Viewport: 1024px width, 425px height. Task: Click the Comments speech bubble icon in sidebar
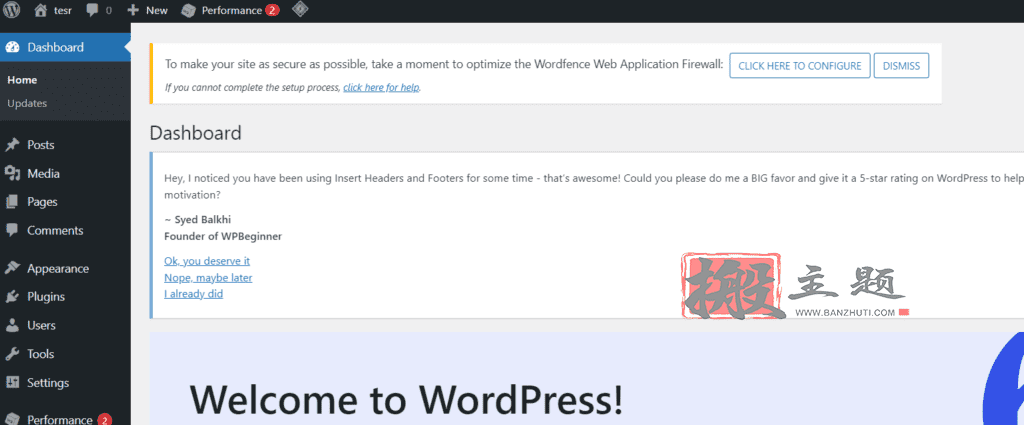tap(12, 230)
